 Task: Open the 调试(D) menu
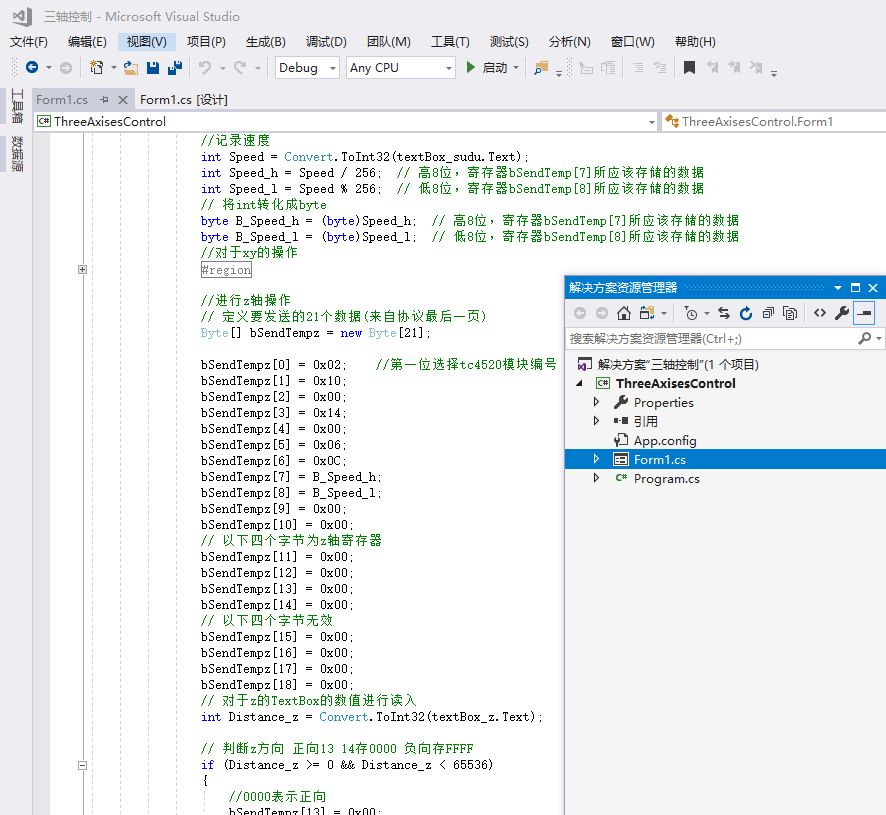[326, 42]
